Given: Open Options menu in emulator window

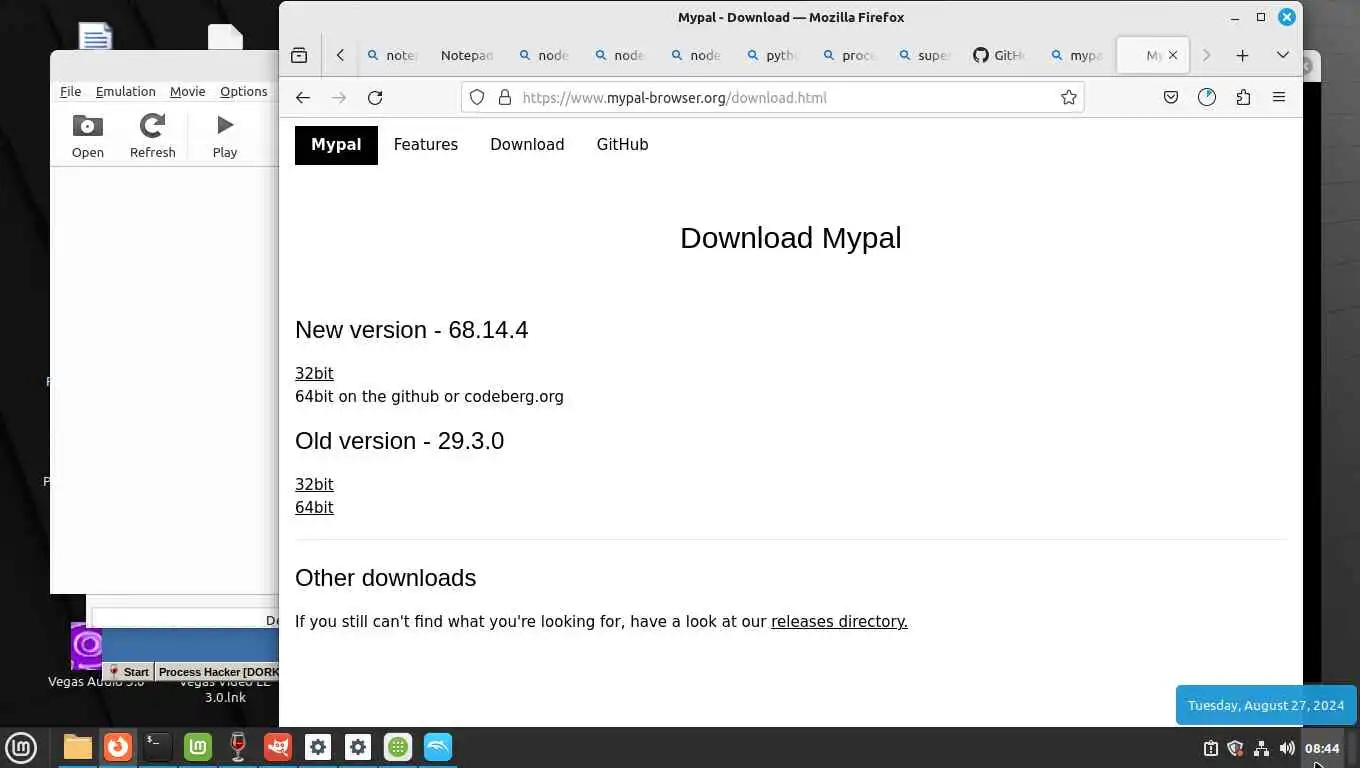Looking at the screenshot, I should click(243, 91).
